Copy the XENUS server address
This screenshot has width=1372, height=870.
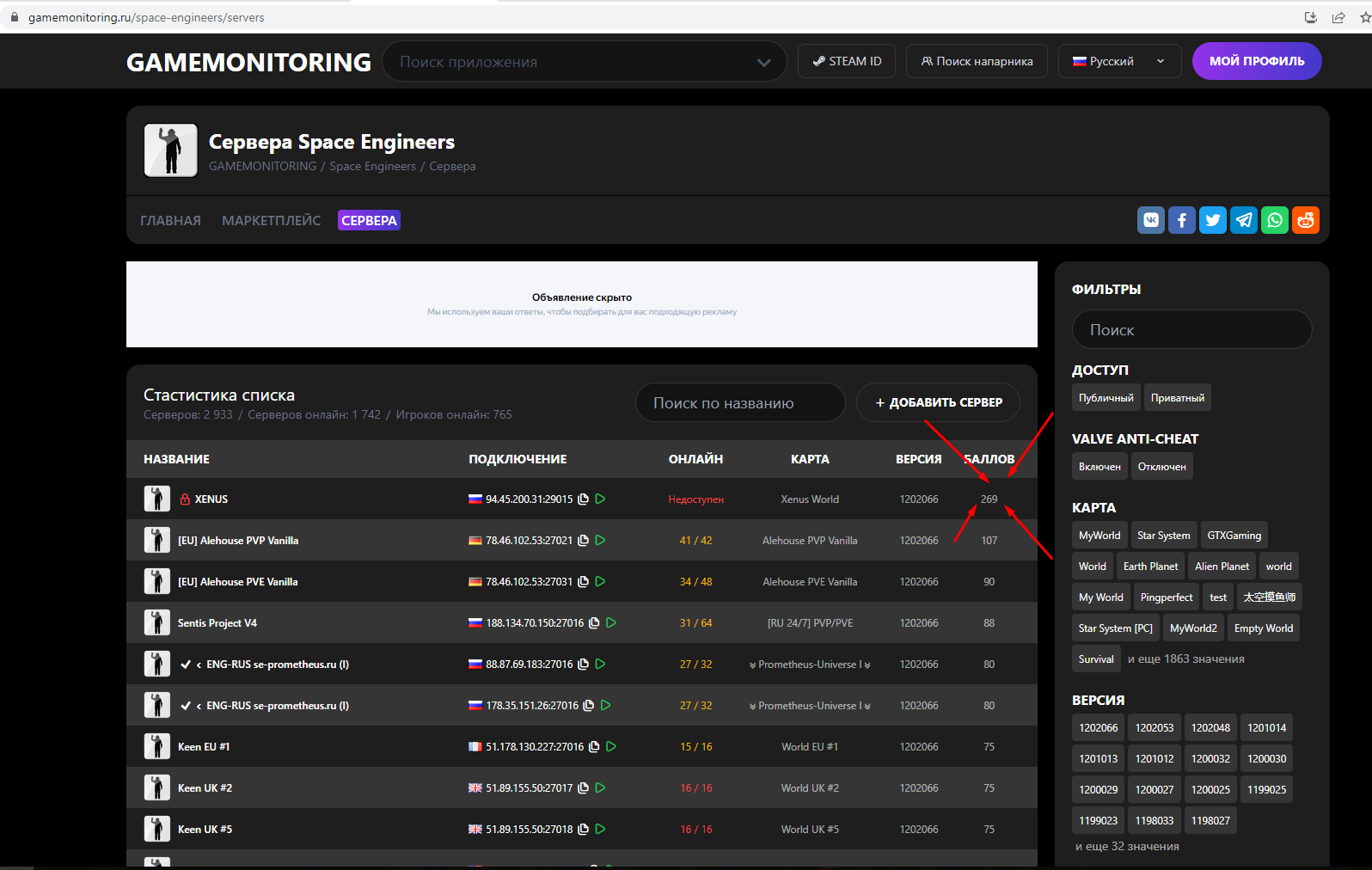click(x=583, y=499)
